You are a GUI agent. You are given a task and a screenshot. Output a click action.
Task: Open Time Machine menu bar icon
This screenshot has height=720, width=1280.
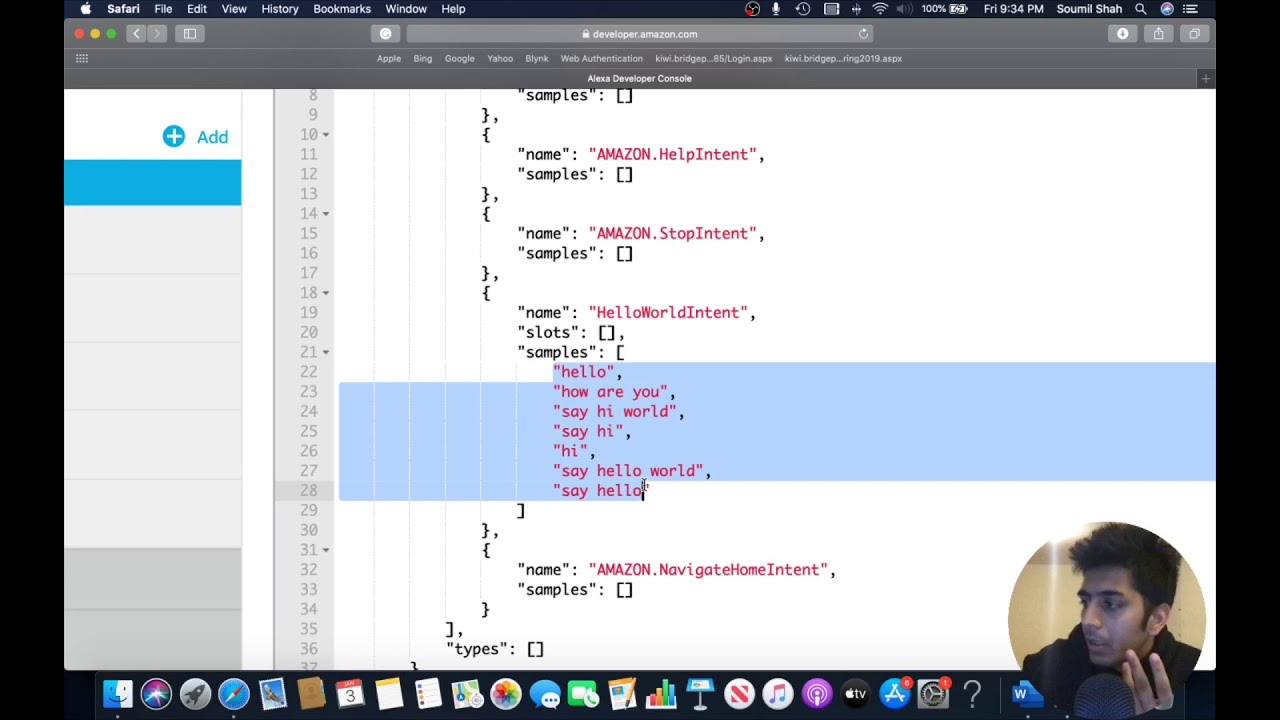(x=803, y=9)
